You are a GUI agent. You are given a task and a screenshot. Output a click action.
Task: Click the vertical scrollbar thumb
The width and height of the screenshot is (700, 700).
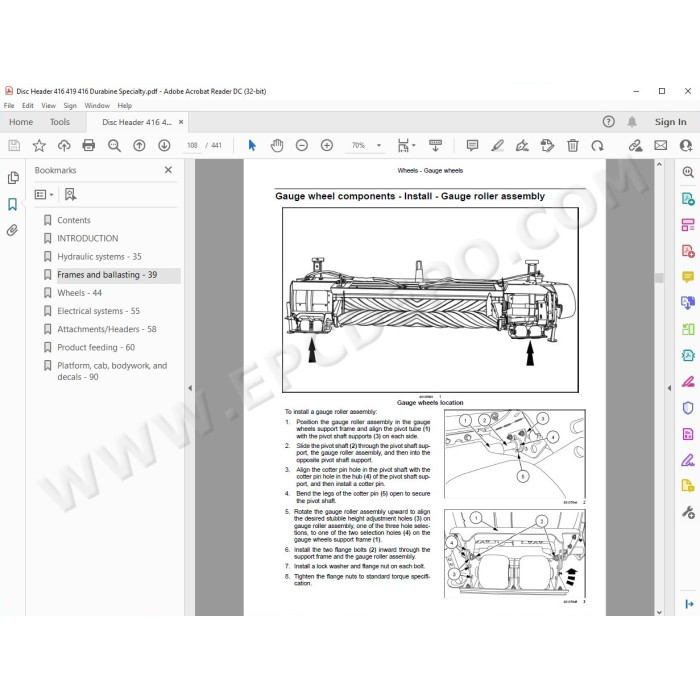(x=659, y=278)
